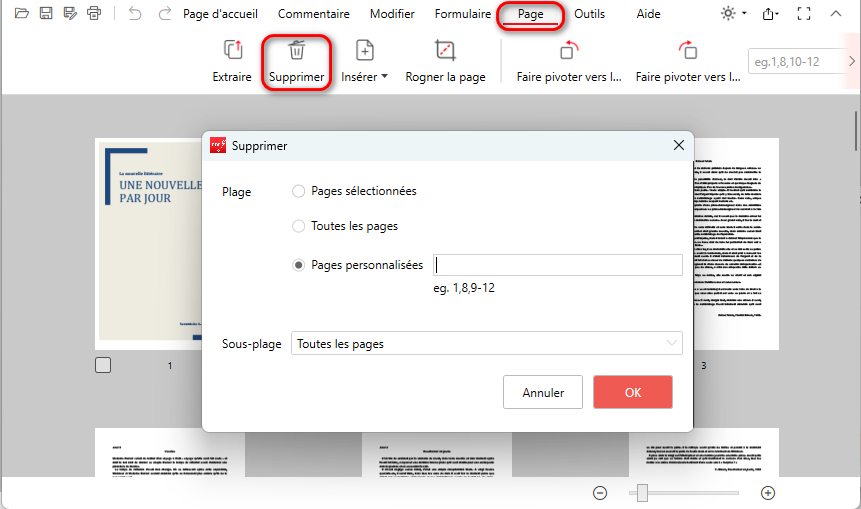
Task: Select the Pages personnalisées radio option
Action: click(298, 265)
